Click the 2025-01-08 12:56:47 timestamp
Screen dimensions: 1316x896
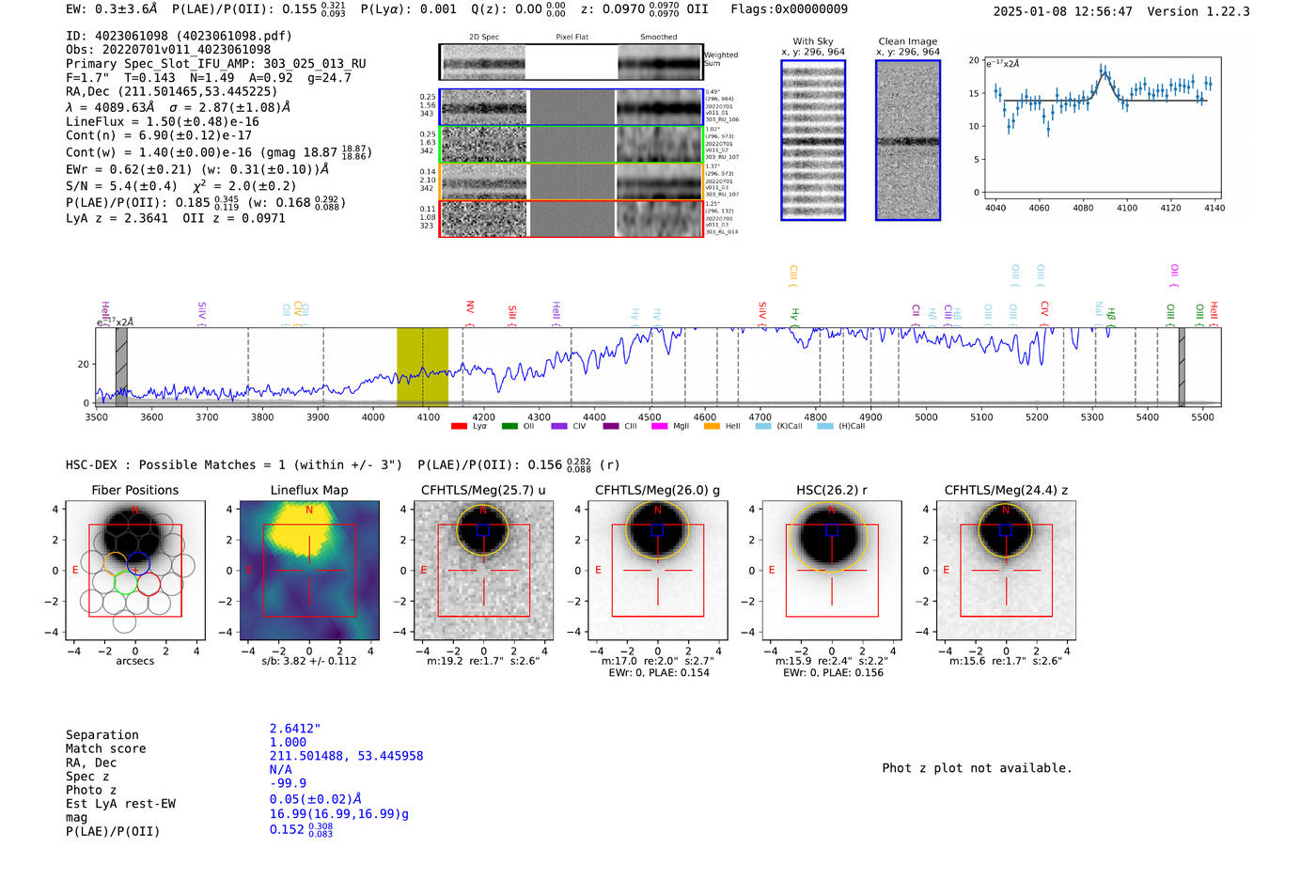pyautogui.click(x=1063, y=12)
